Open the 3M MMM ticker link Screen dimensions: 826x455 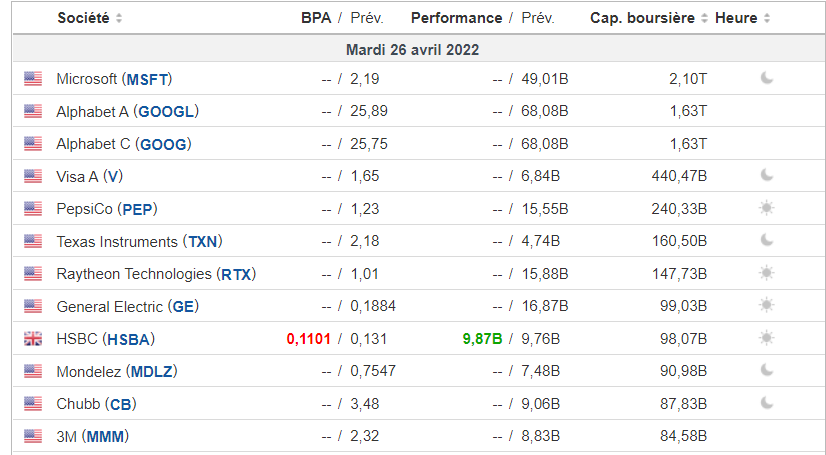point(106,436)
